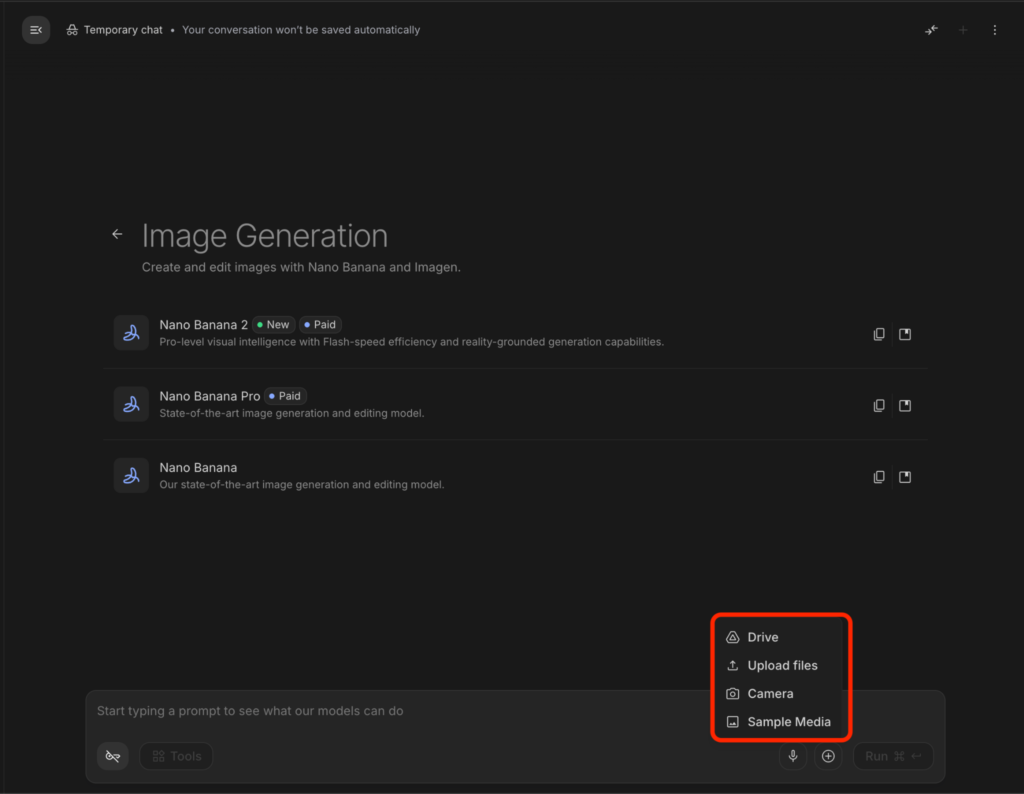The height and width of the screenshot is (794, 1024).
Task: Open Nano Banana 2 details icon
Action: point(905,334)
